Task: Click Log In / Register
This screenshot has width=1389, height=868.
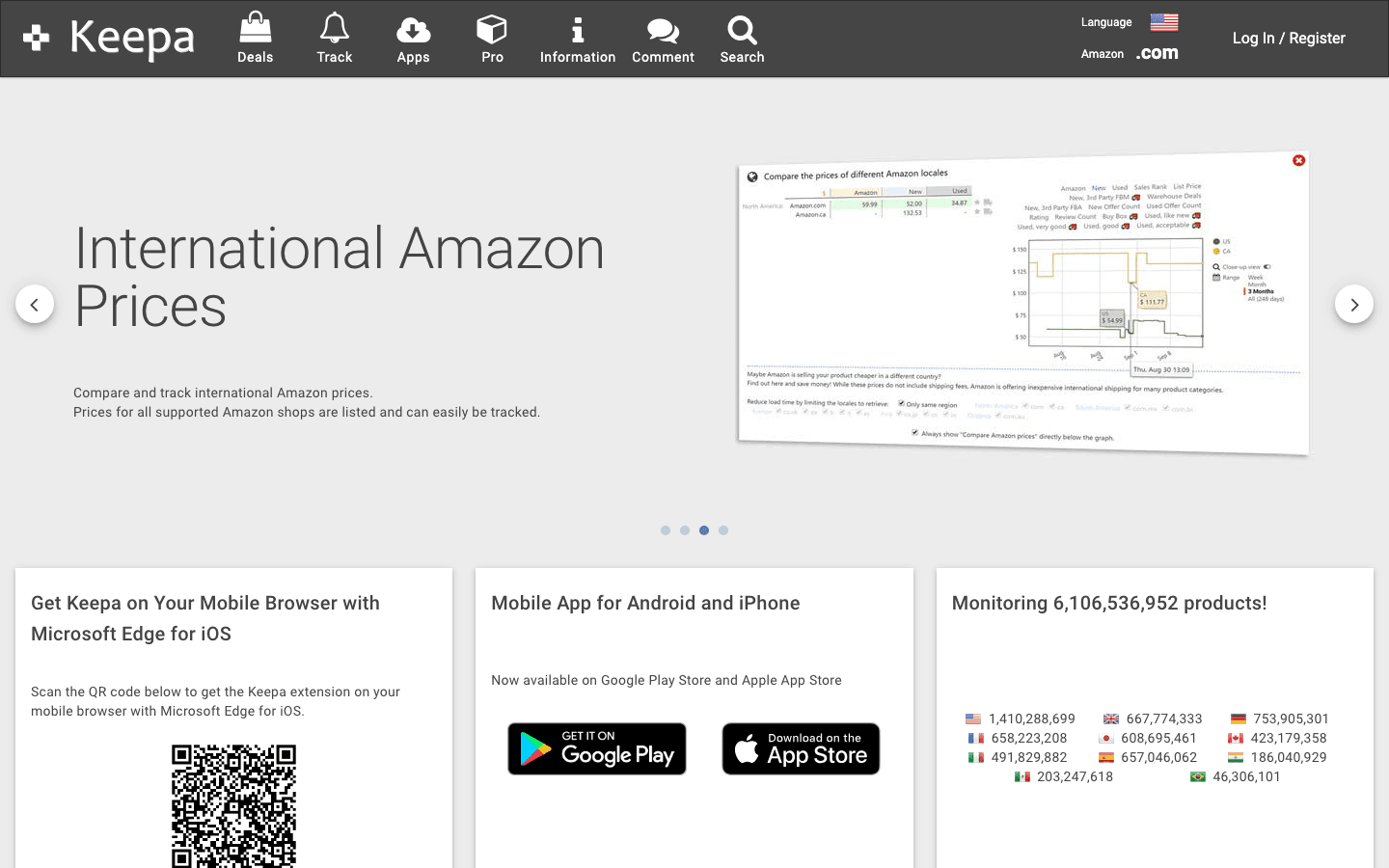Action: [x=1288, y=38]
